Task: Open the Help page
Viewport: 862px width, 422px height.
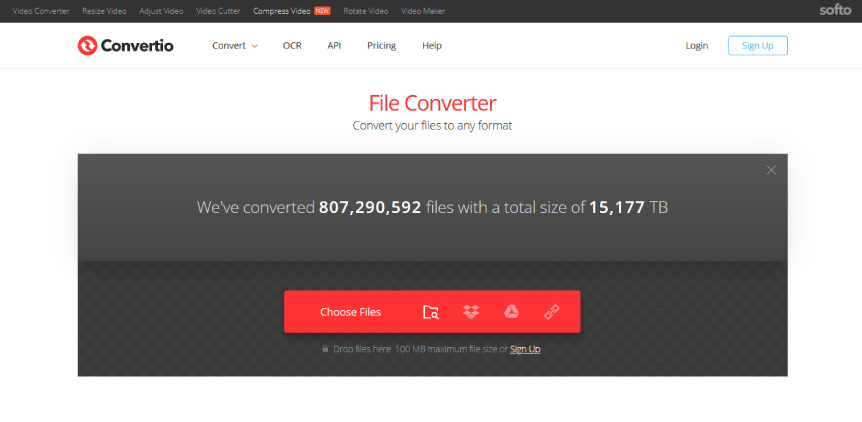Action: [432, 46]
